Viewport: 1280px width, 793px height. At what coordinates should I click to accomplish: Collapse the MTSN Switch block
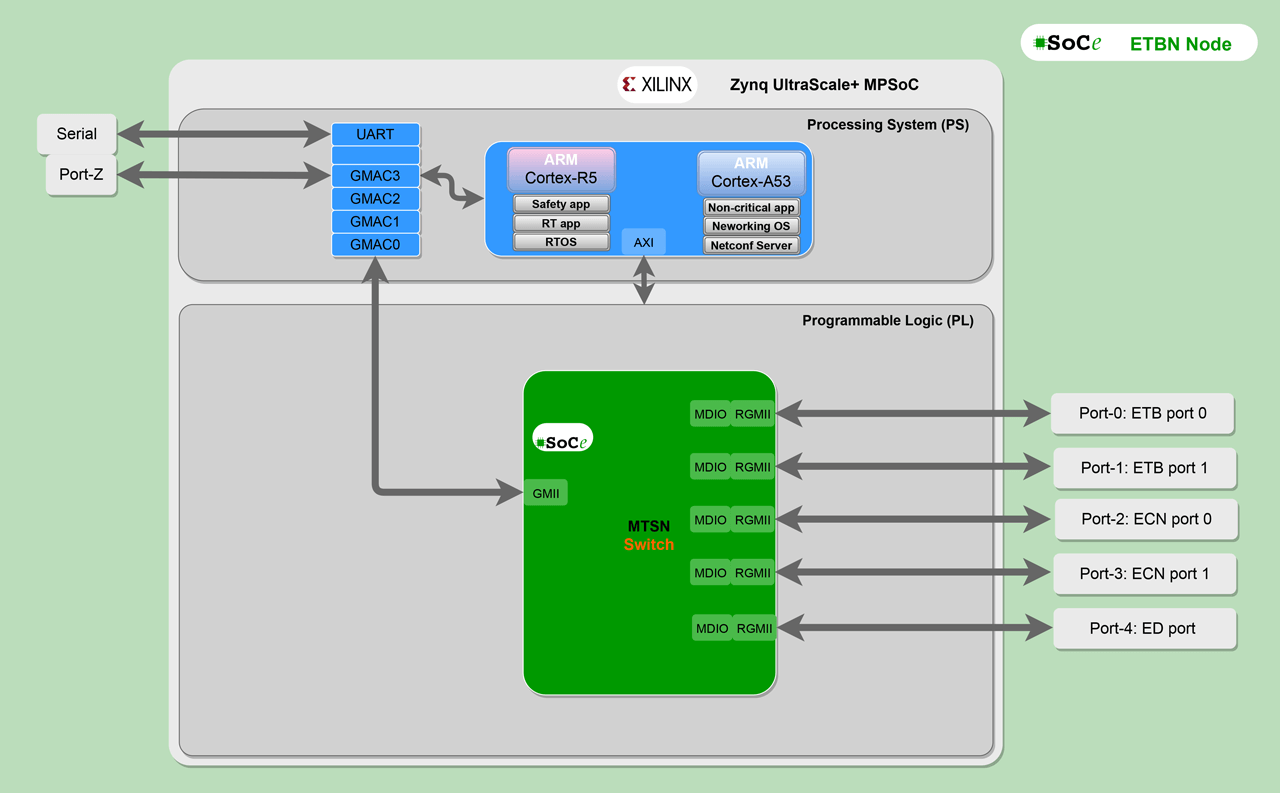coord(649,535)
